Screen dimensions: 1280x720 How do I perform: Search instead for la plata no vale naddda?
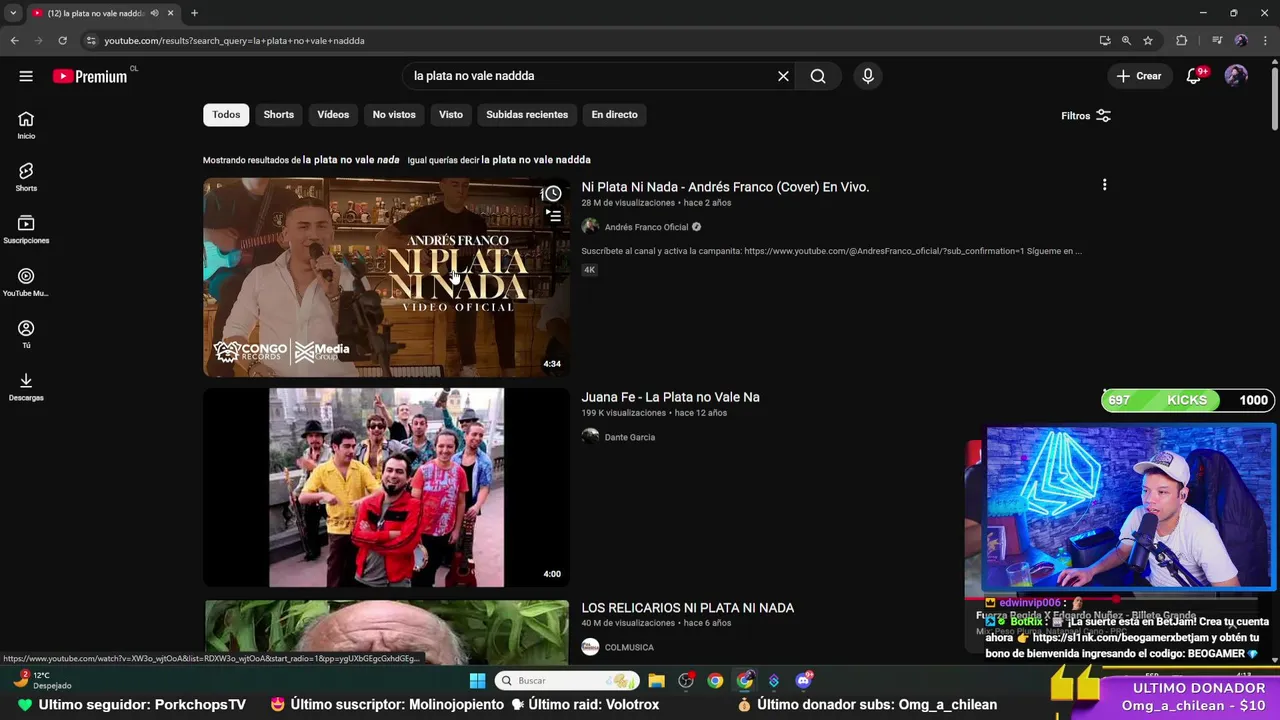pyautogui.click(x=536, y=160)
